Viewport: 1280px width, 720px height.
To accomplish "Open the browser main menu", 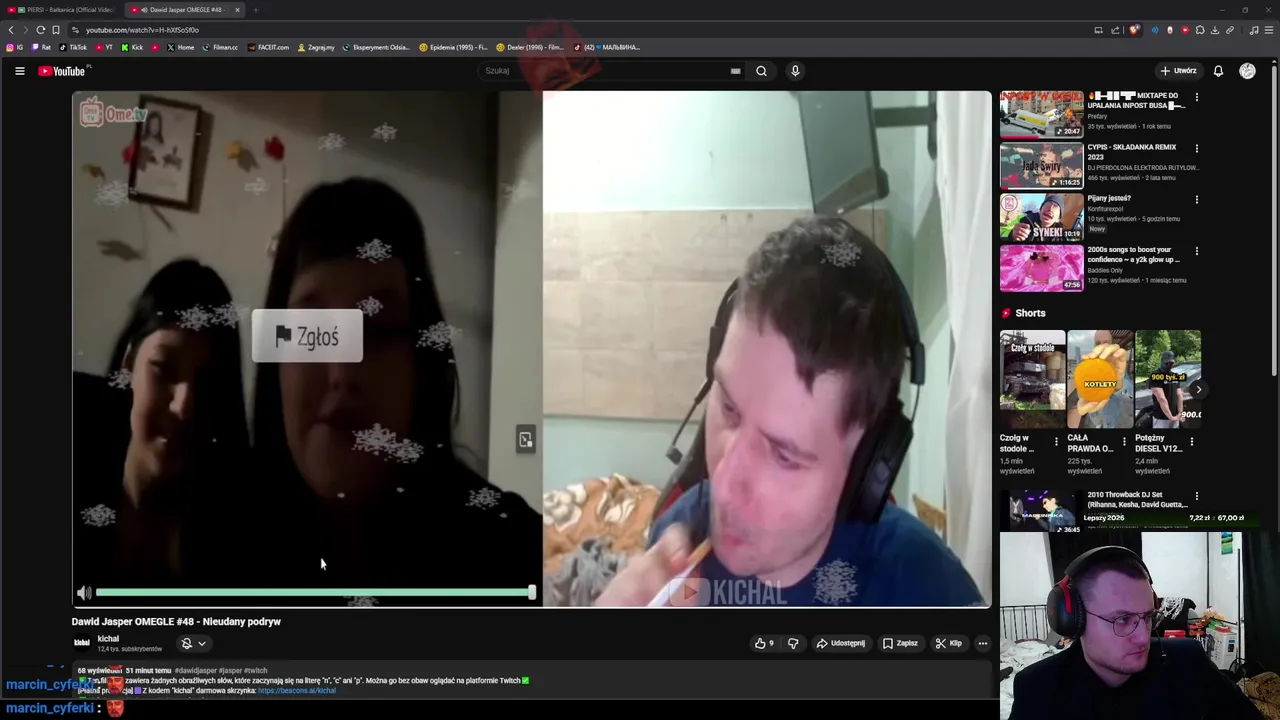I will click(x=1268, y=30).
